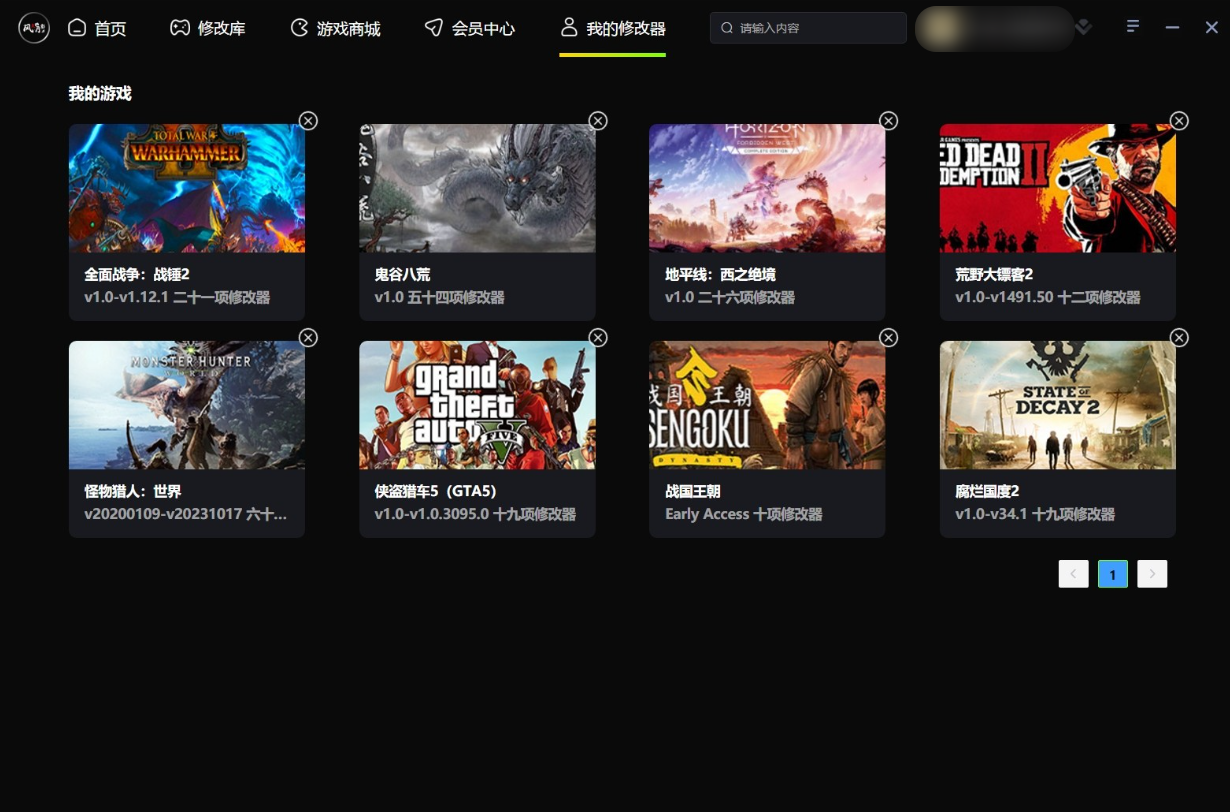Switch to the 修改库 tab

click(x=207, y=28)
